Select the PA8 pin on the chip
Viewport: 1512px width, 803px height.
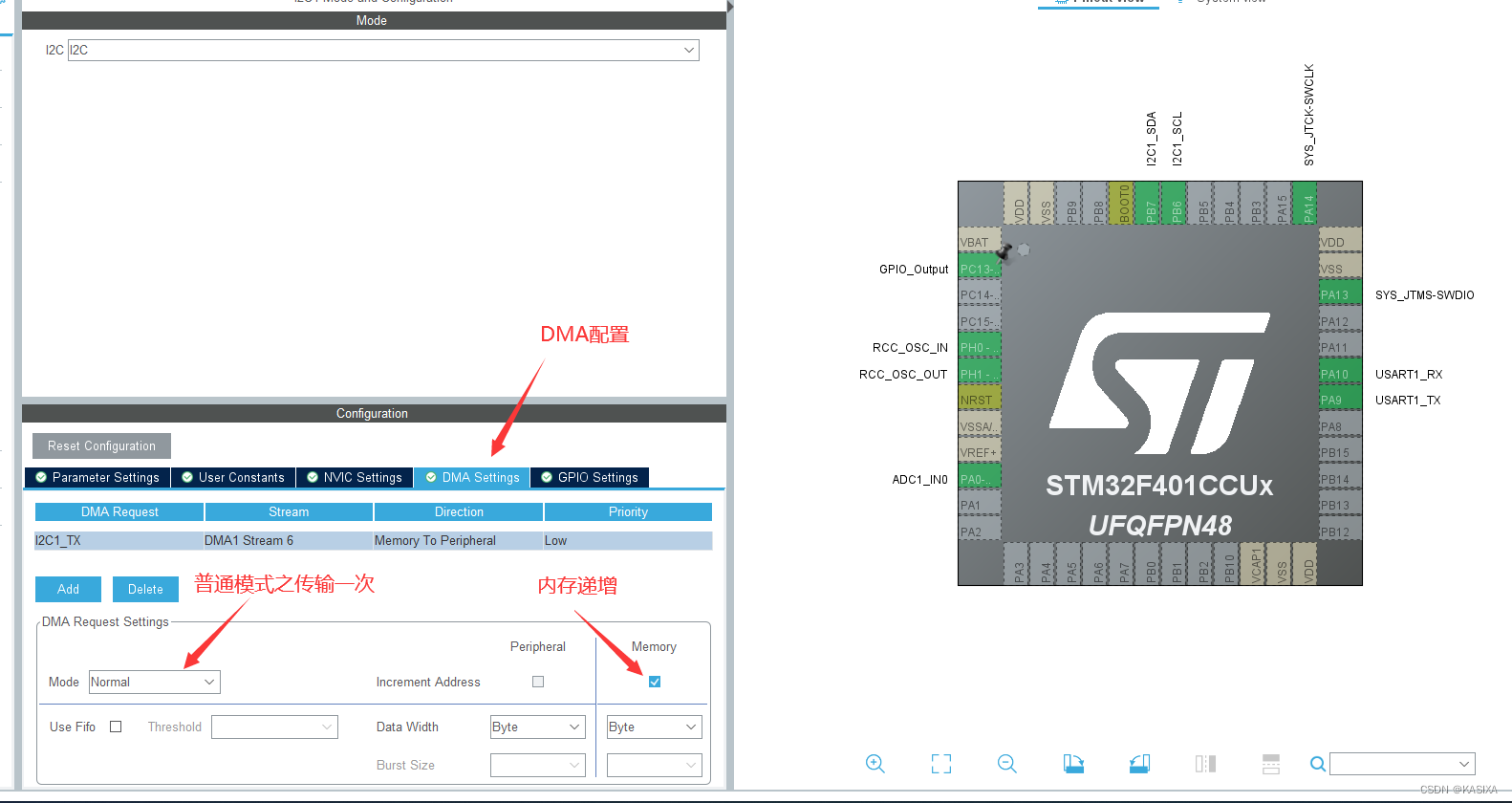pos(1340,426)
